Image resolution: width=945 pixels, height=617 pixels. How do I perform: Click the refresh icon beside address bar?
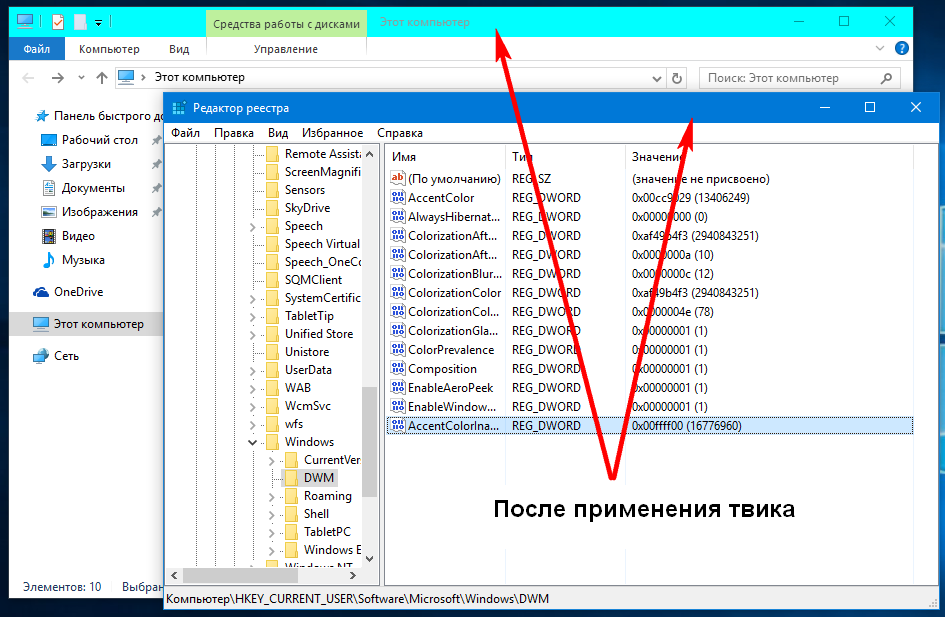[x=677, y=78]
